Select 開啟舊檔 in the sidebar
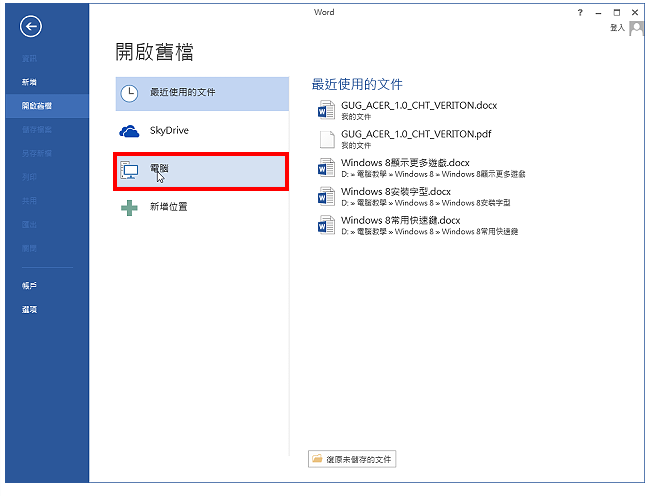 [37, 106]
